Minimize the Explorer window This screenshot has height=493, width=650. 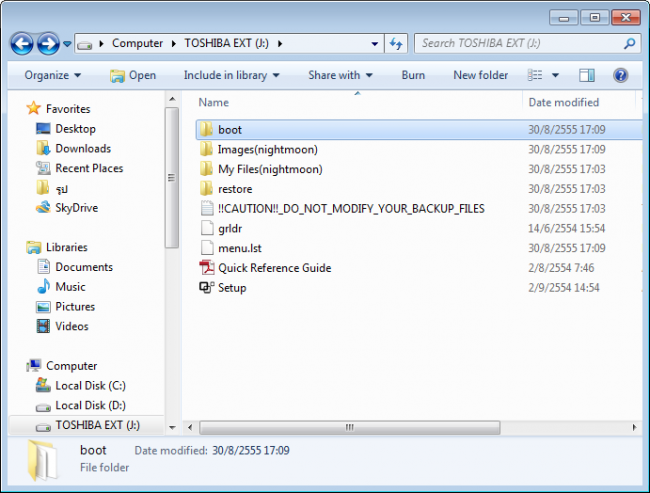click(563, 18)
